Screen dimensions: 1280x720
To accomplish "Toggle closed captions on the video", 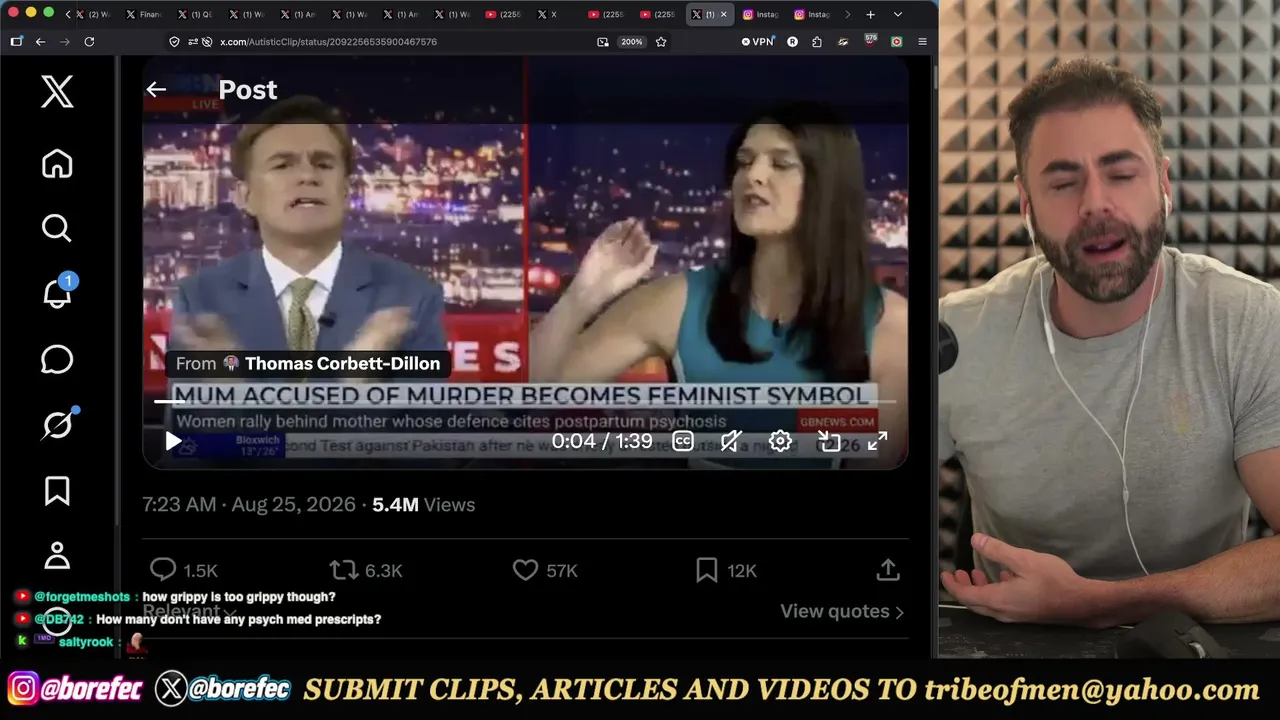I will (683, 441).
